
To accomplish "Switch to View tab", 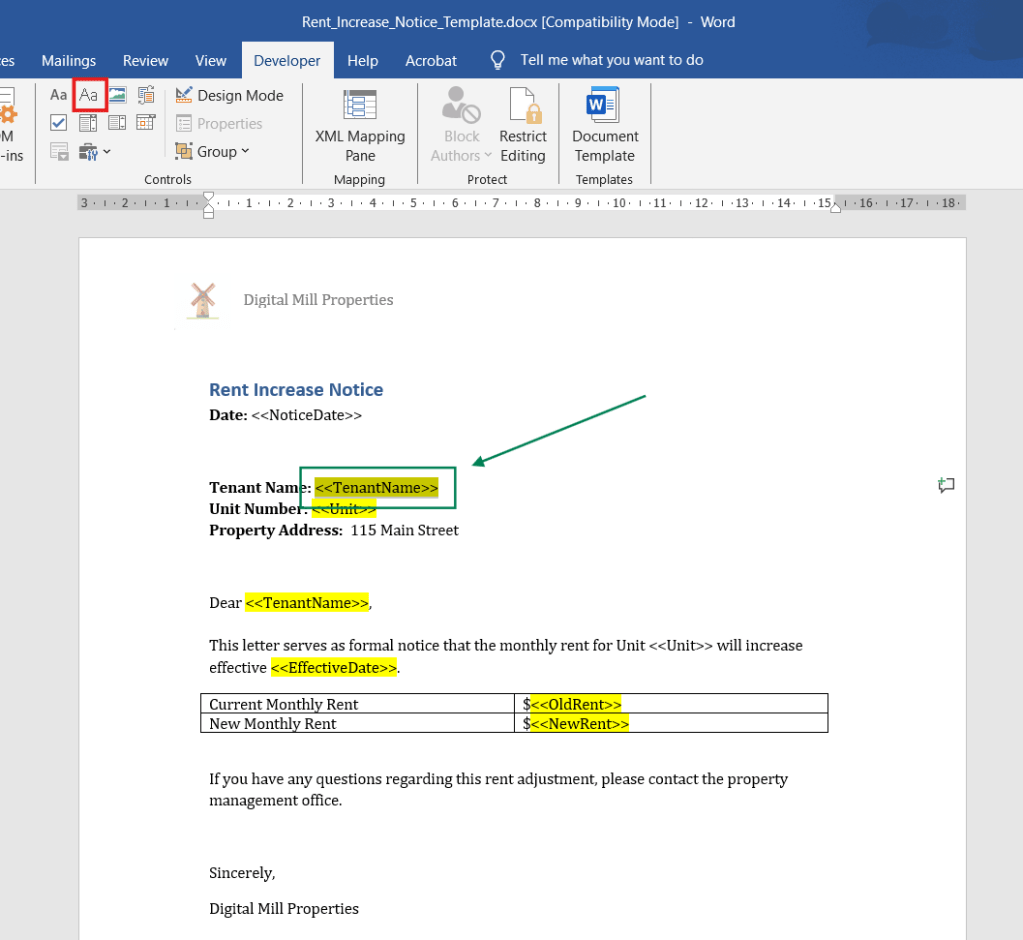I will [x=211, y=61].
